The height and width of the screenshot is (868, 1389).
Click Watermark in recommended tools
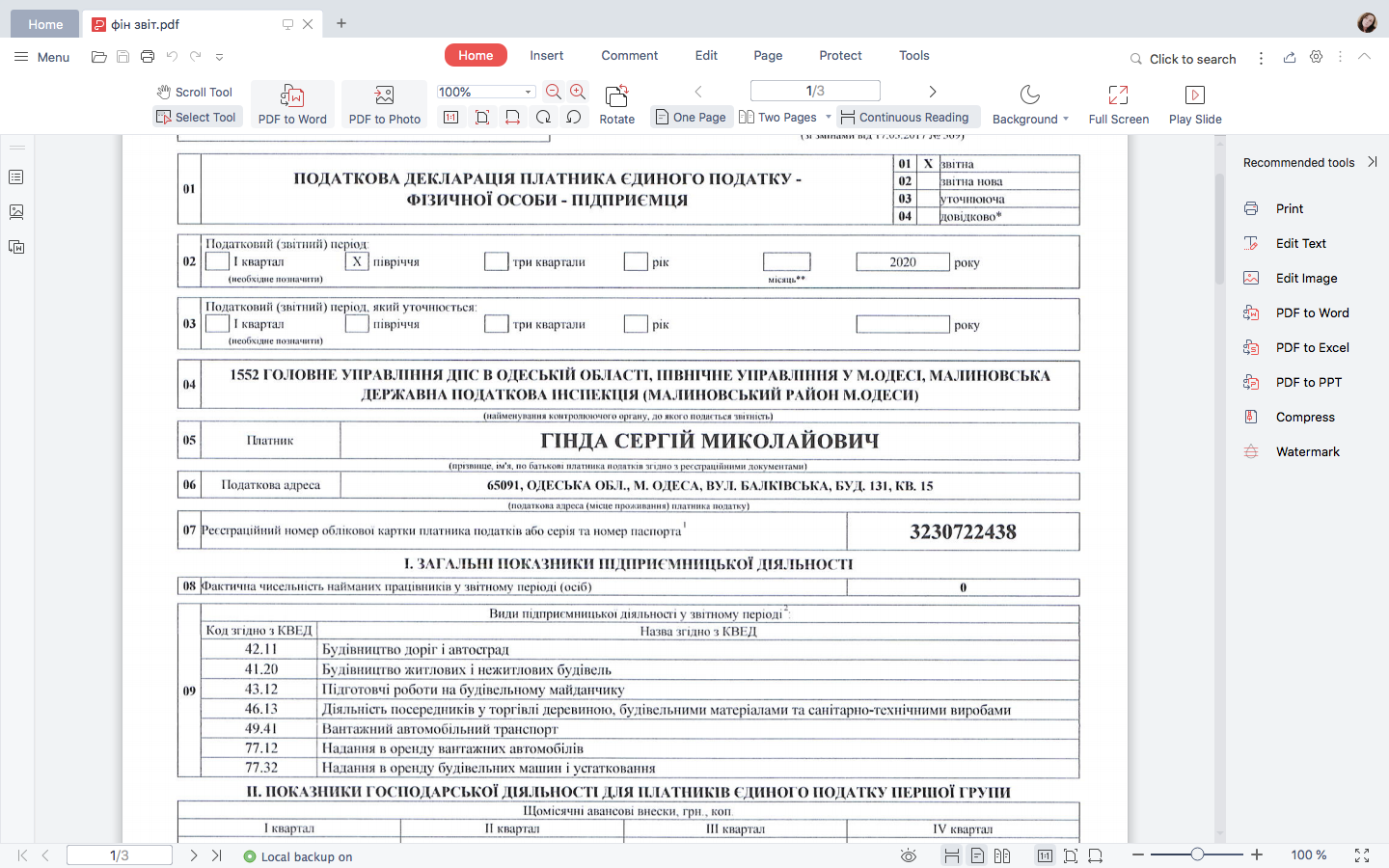1307,451
